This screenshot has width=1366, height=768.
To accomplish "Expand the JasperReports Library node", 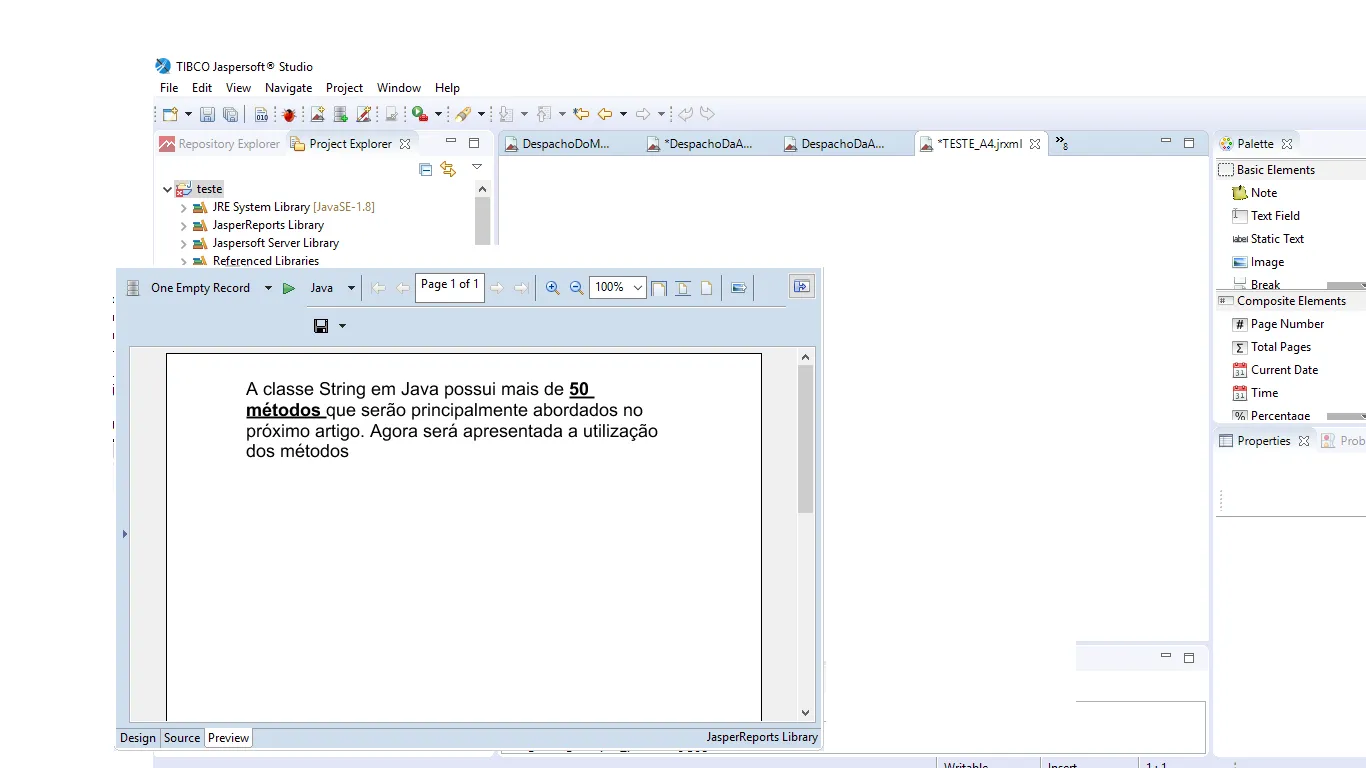I will (183, 225).
